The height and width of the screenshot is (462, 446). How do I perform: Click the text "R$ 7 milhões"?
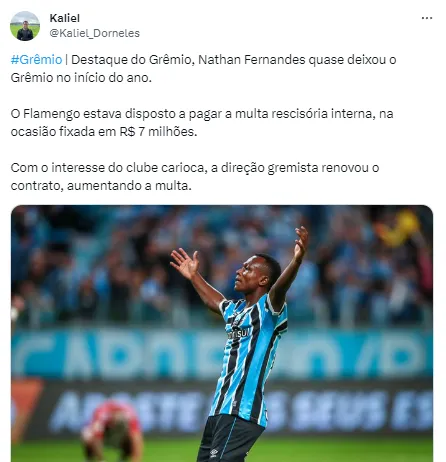(x=158, y=132)
